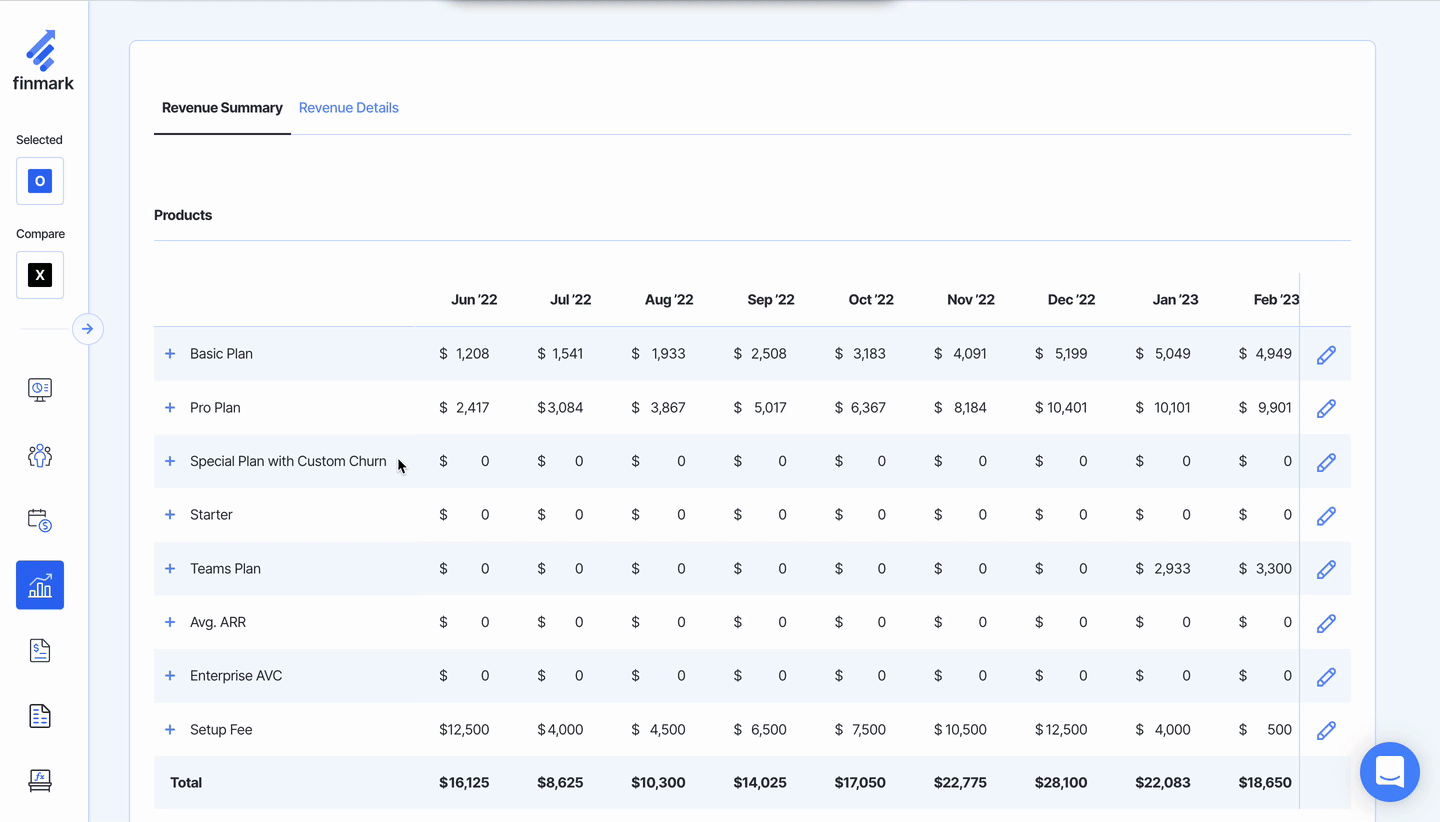Image resolution: width=1440 pixels, height=822 pixels.
Task: Open the dollar invoice document icon
Action: point(40,651)
